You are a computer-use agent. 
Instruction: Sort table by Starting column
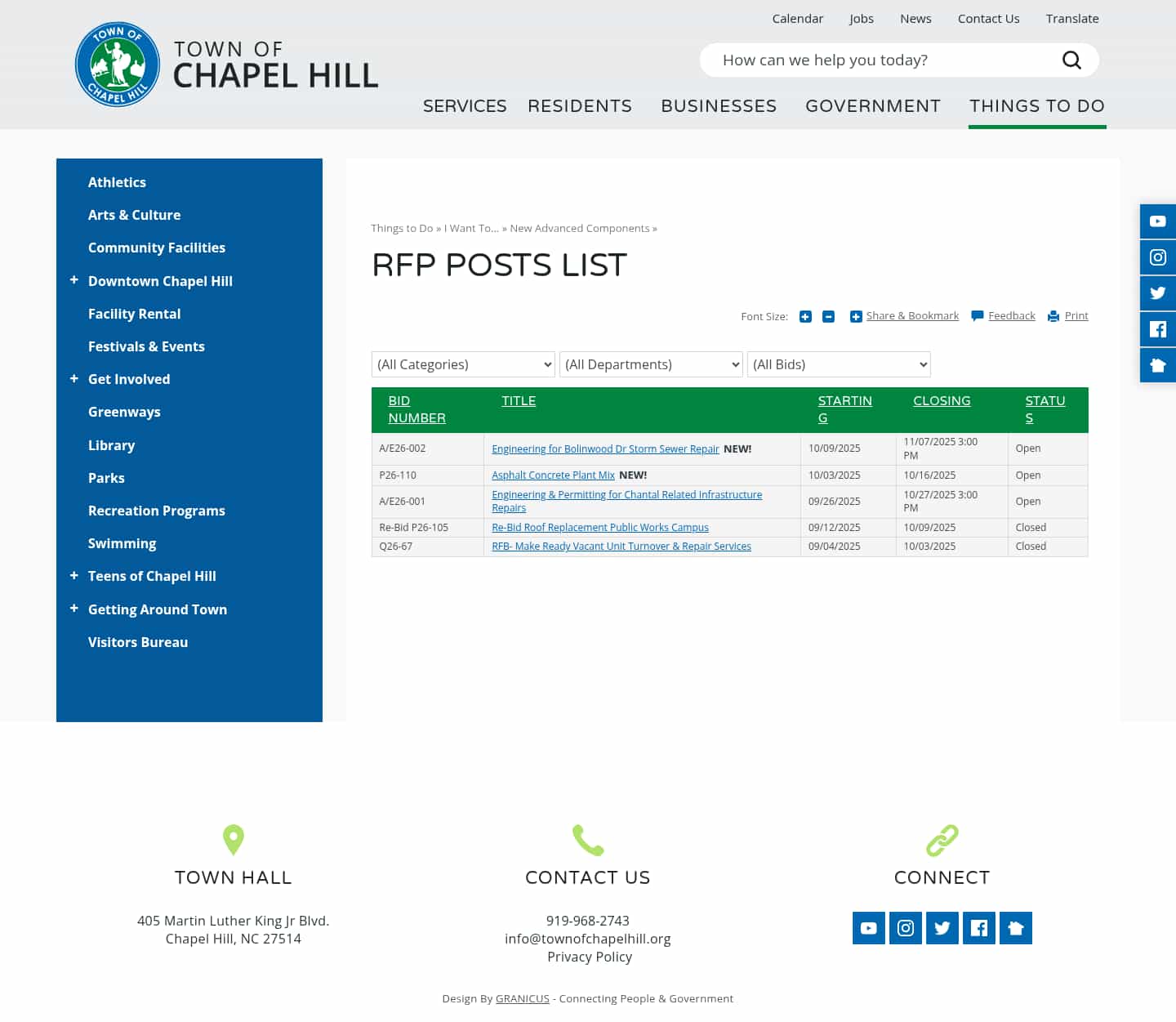pyautogui.click(x=845, y=409)
